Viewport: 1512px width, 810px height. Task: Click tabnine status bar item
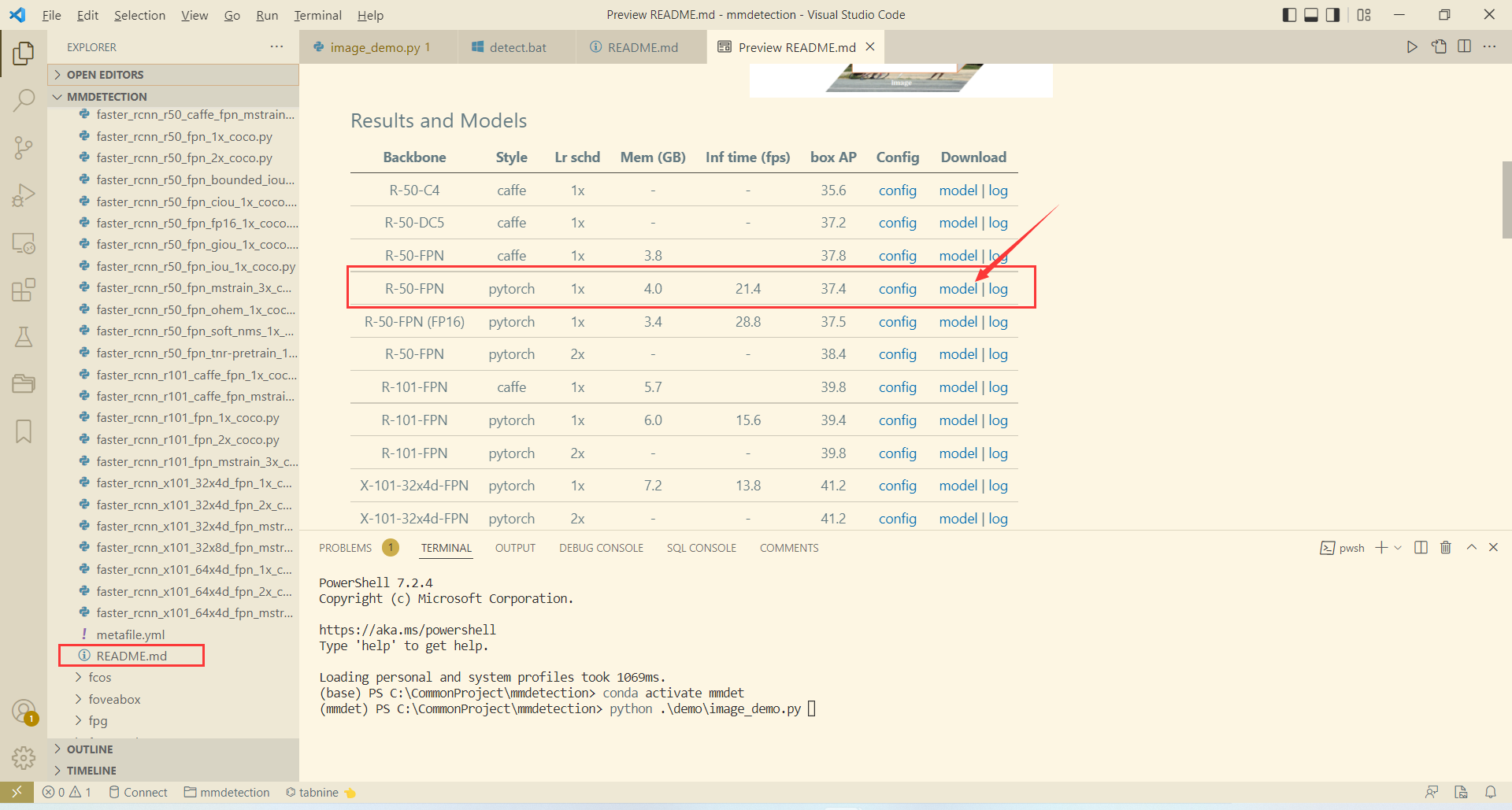point(320,792)
